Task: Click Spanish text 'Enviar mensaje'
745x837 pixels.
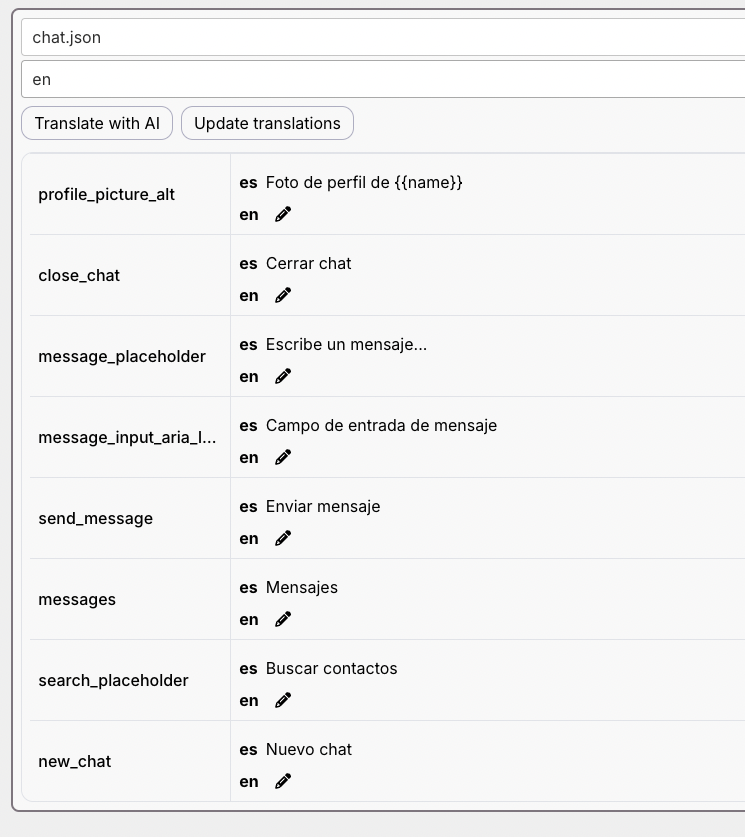Action: point(323,507)
